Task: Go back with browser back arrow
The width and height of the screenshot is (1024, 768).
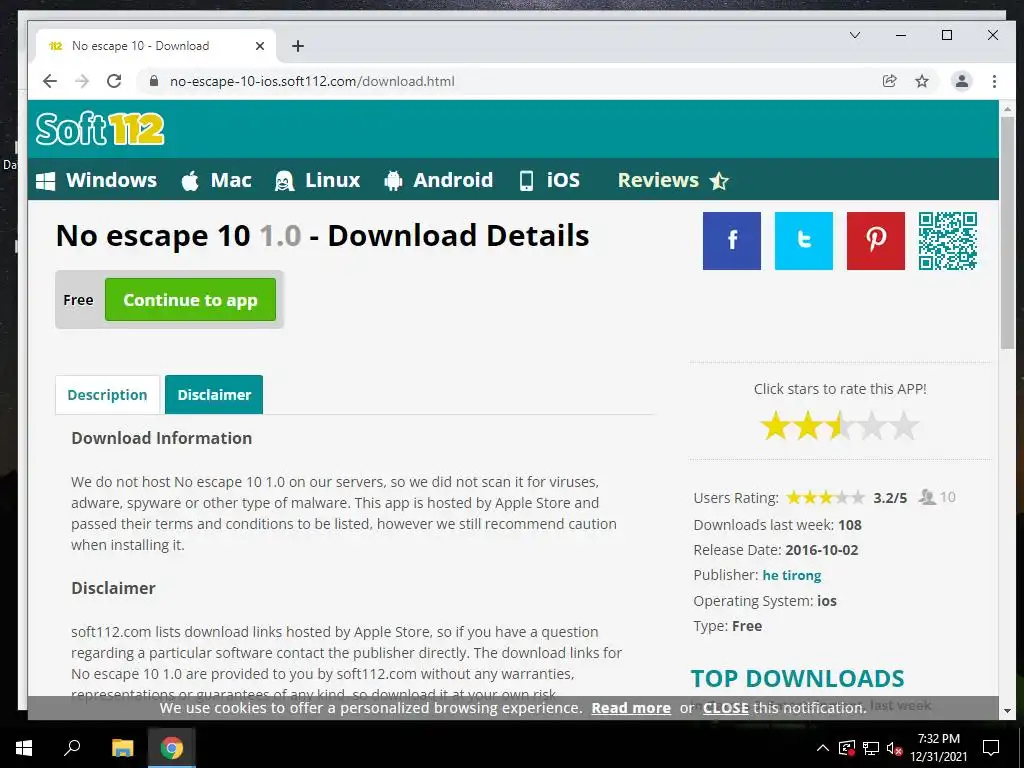Action: point(50,81)
